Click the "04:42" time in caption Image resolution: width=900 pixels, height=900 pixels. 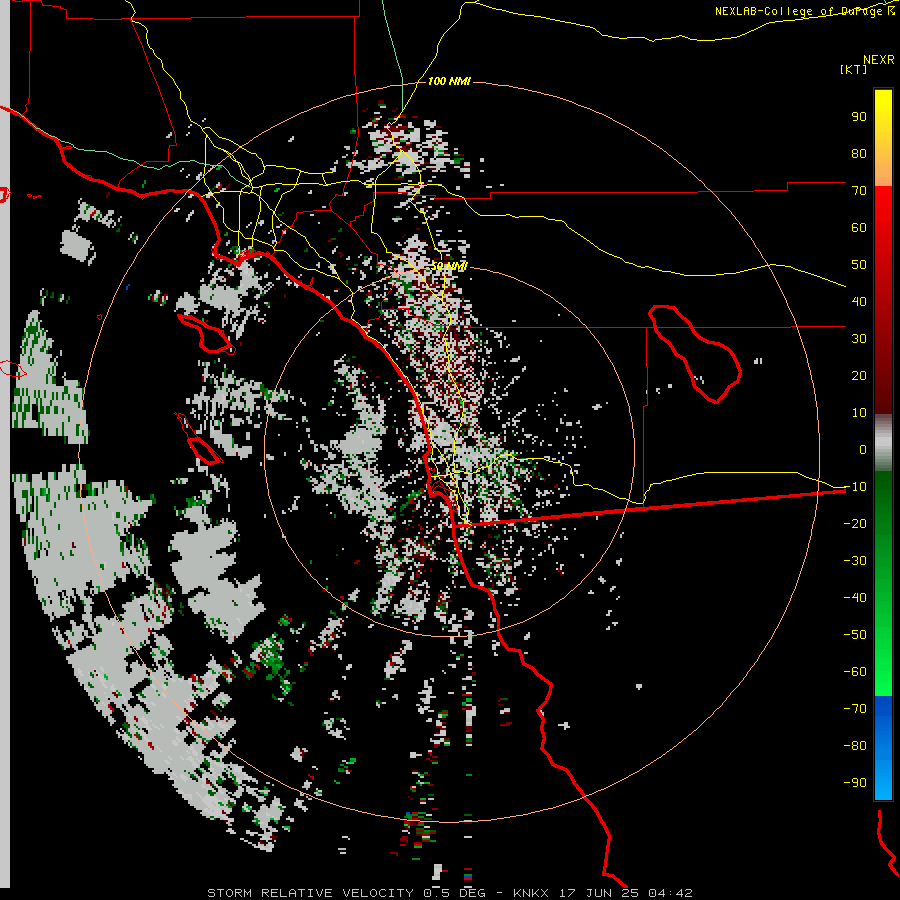tap(670, 893)
